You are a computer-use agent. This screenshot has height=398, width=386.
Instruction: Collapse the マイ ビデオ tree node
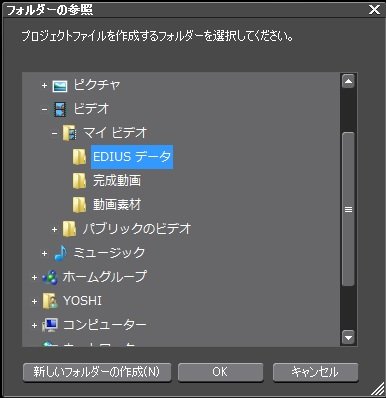tap(54, 134)
